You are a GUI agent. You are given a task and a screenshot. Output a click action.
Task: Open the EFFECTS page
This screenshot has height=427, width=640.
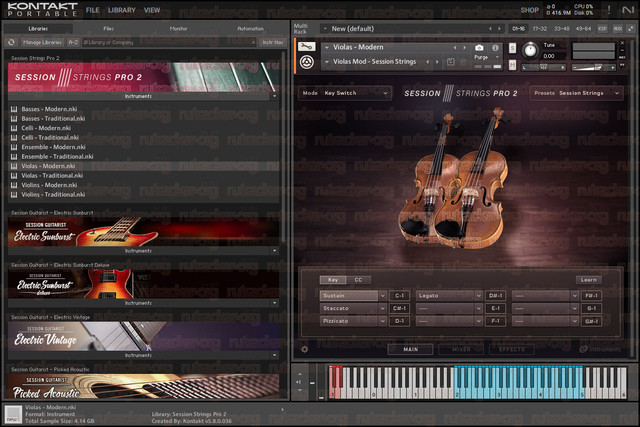pos(511,349)
